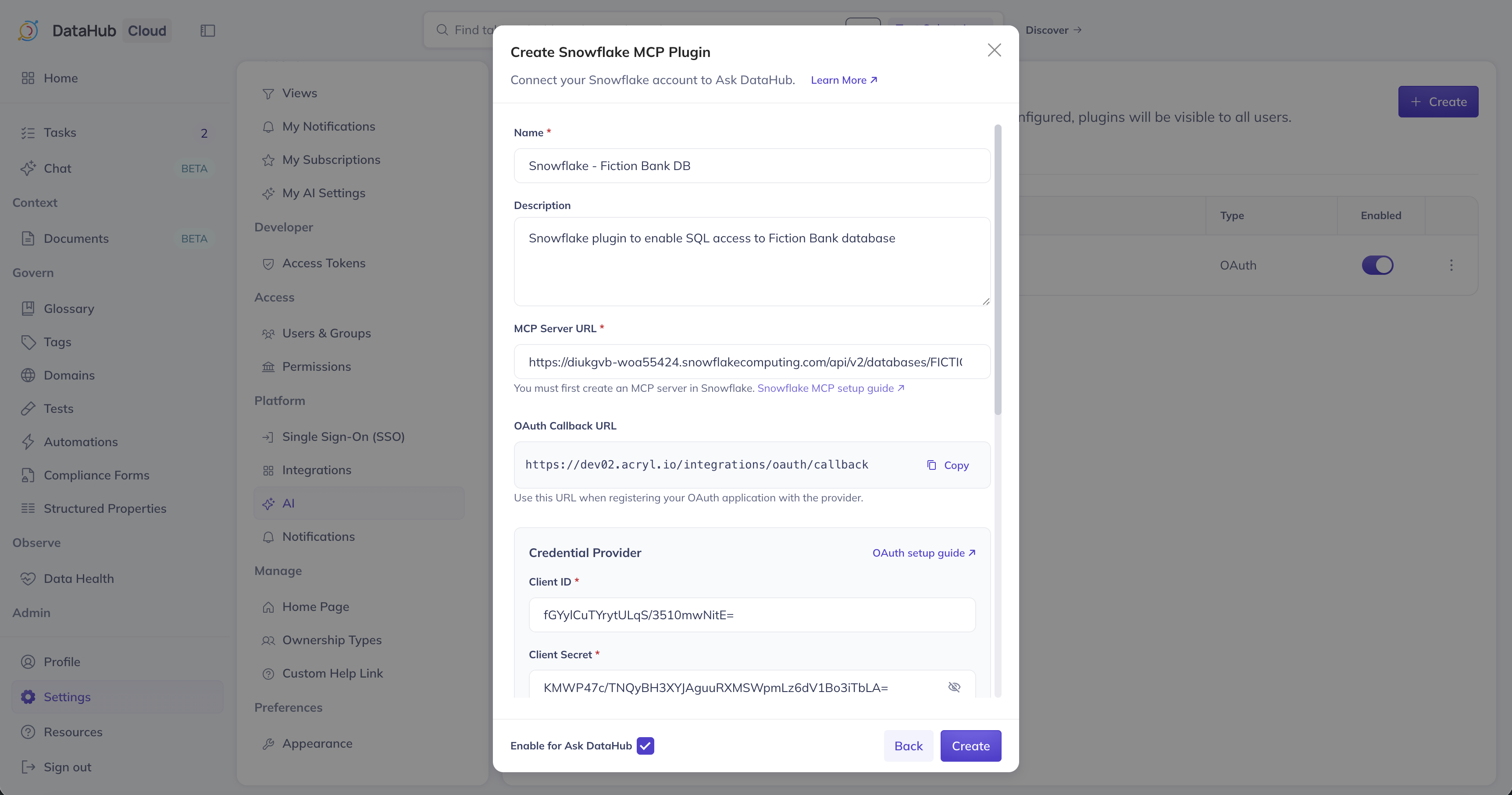1512x795 pixels.
Task: Open Settings gear in left sidebar
Action: pyautogui.click(x=28, y=696)
